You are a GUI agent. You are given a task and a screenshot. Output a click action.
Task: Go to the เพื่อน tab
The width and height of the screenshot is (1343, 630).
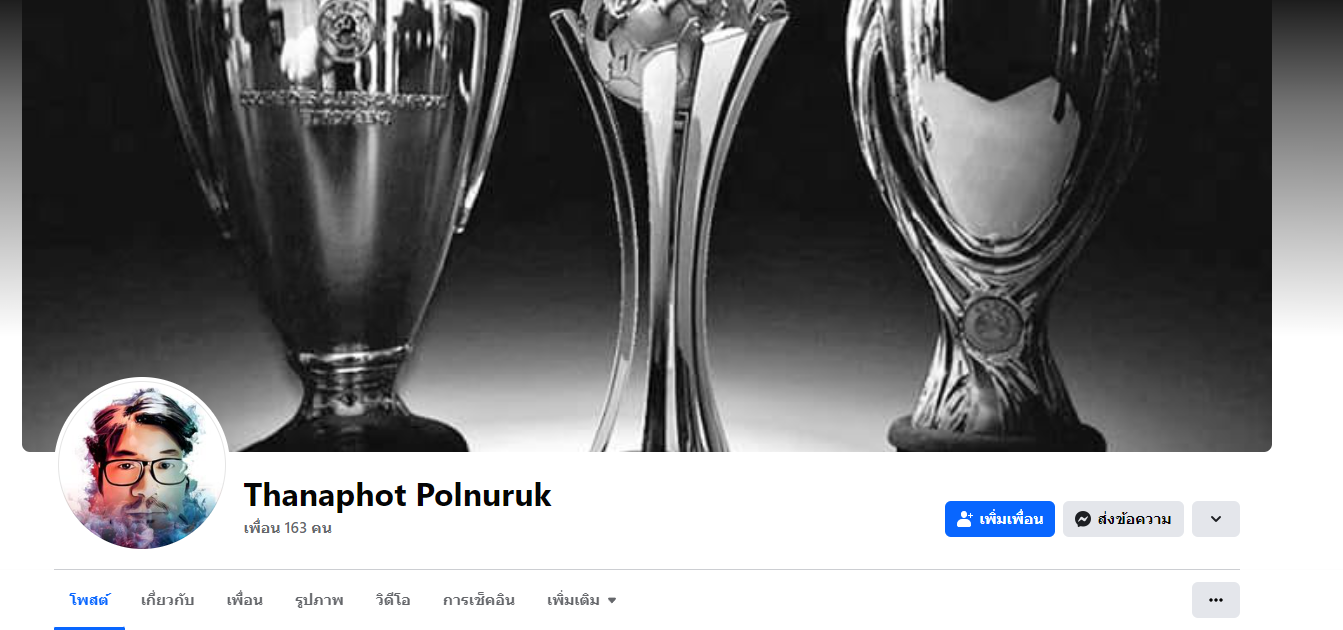pos(245,600)
